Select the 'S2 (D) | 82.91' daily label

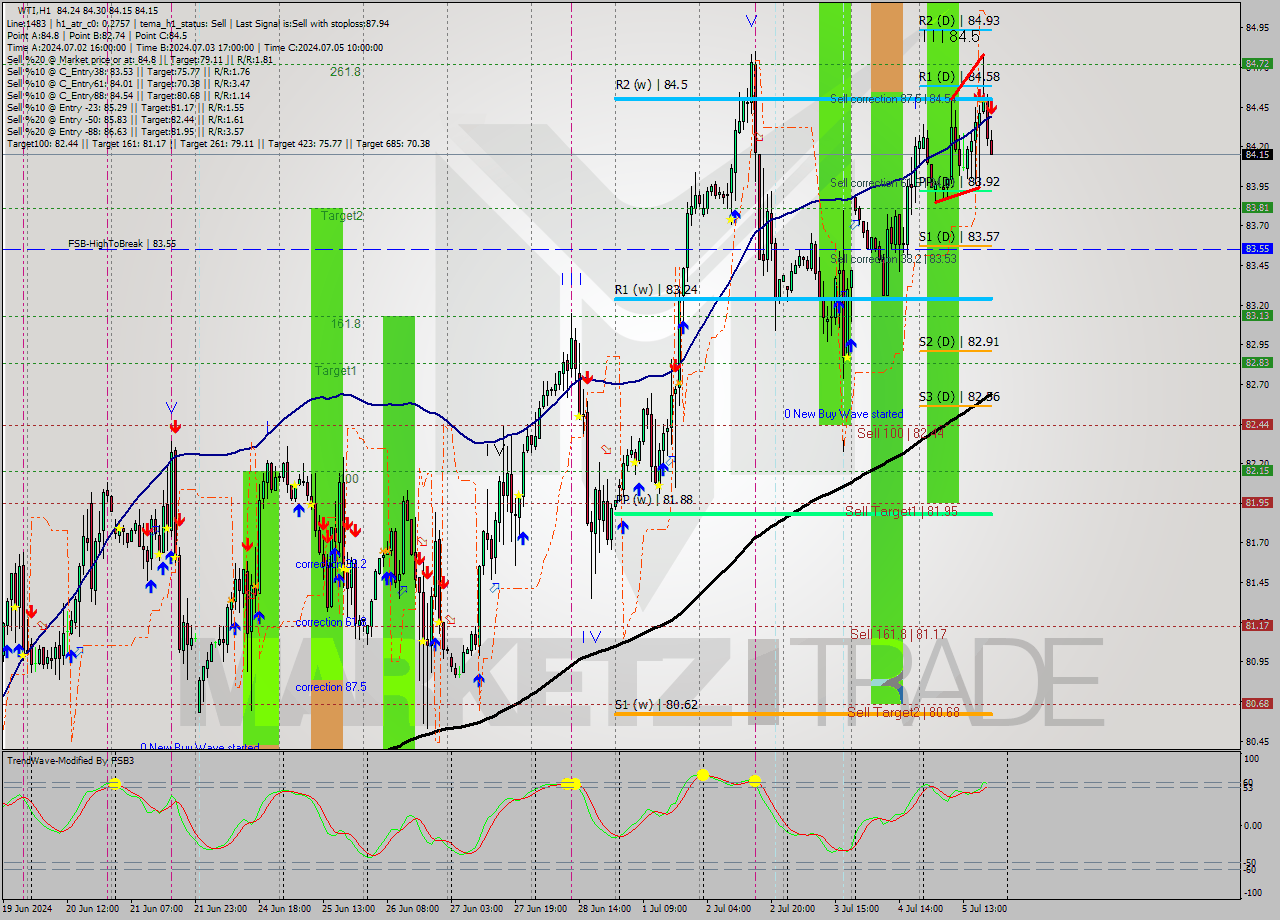tap(959, 342)
